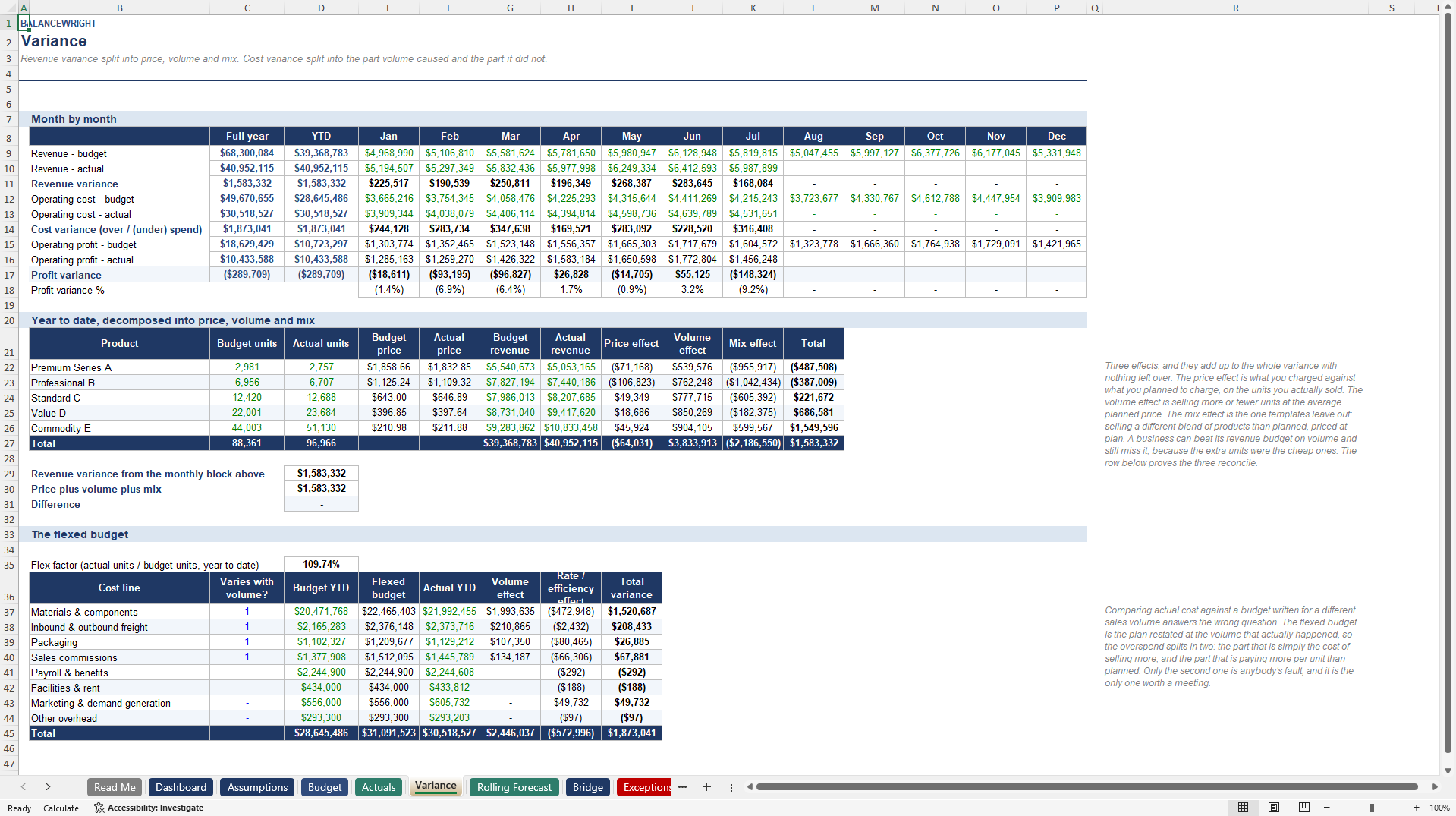
Task: Switch to Assumptions sheet tab
Action: [257, 787]
